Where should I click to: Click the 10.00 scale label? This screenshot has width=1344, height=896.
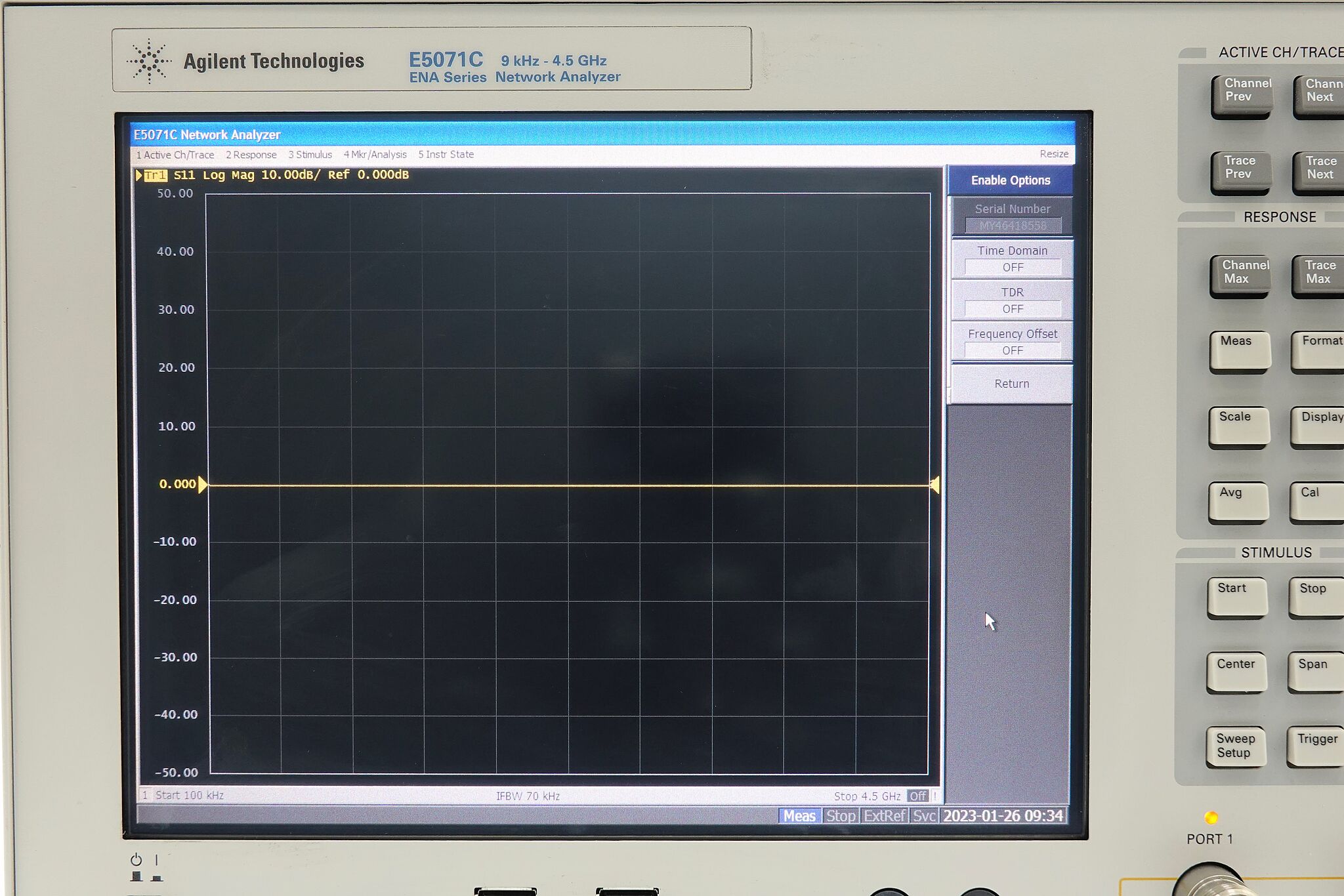coord(177,426)
